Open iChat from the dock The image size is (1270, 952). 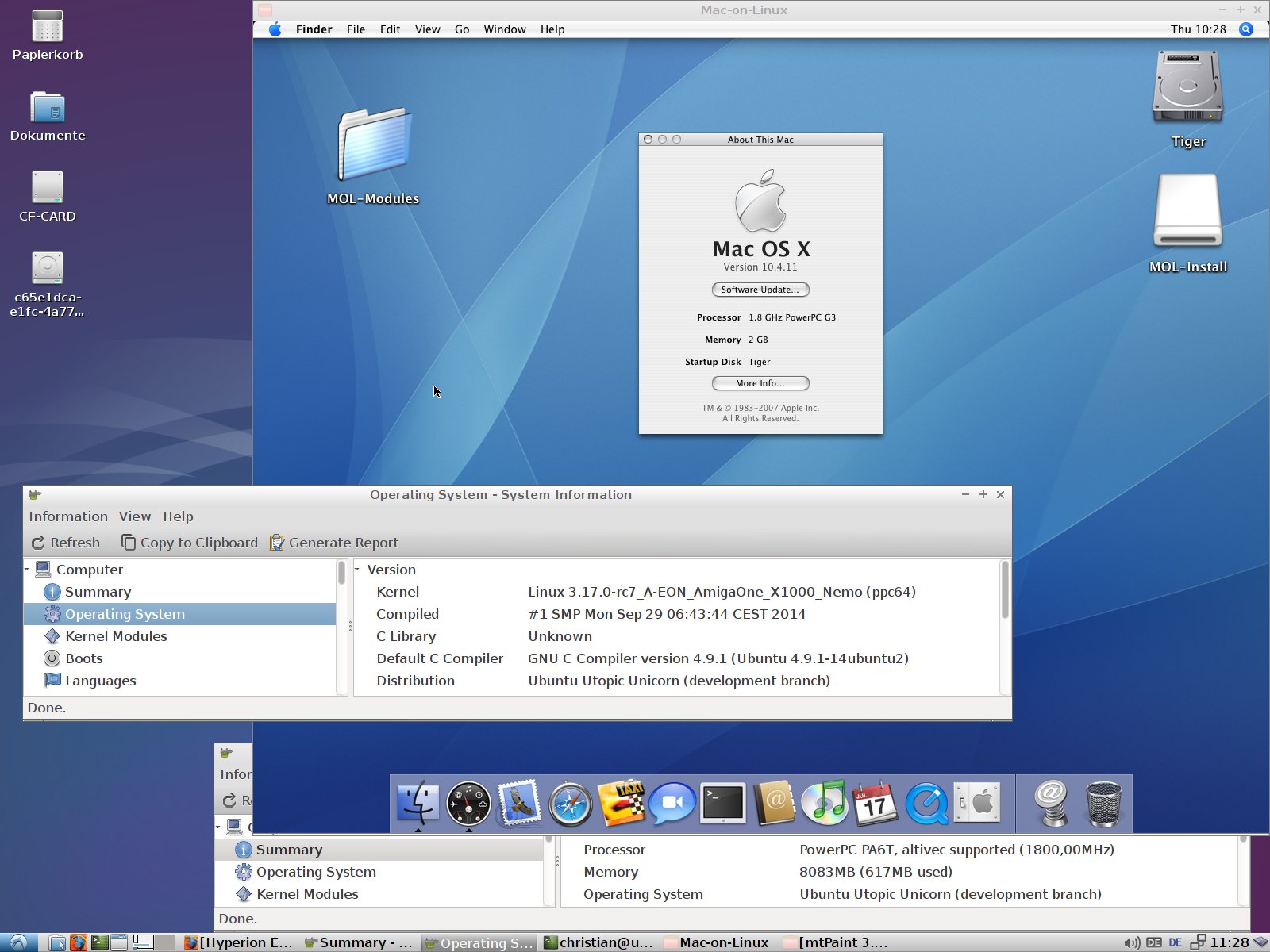(672, 804)
